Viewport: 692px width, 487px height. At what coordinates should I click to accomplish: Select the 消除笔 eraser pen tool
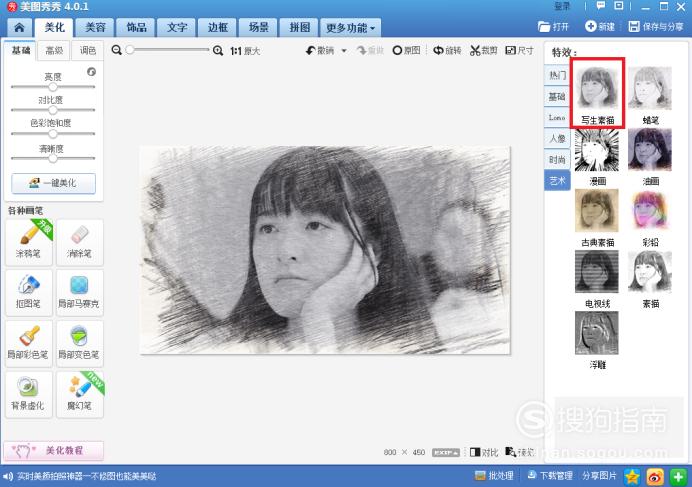[x=79, y=242]
